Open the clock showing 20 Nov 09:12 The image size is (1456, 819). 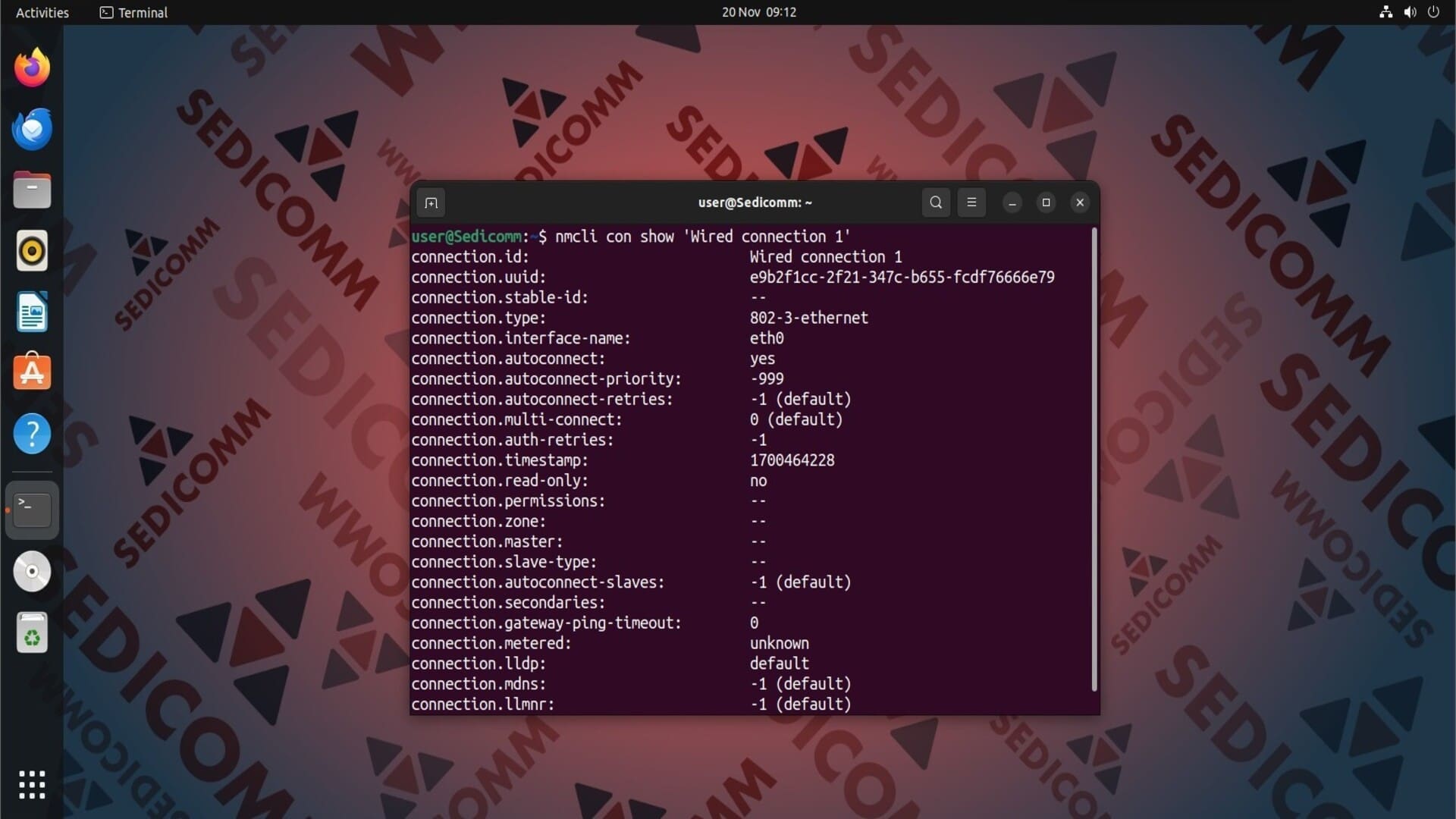click(x=759, y=12)
